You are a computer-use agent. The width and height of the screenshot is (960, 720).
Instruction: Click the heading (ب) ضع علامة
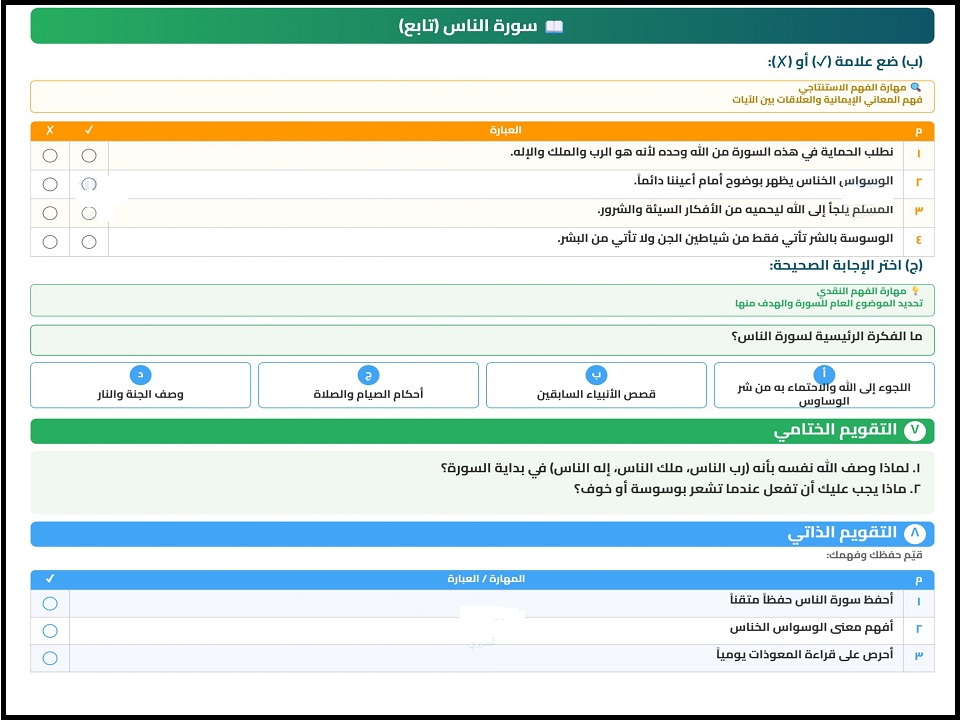(x=845, y=61)
